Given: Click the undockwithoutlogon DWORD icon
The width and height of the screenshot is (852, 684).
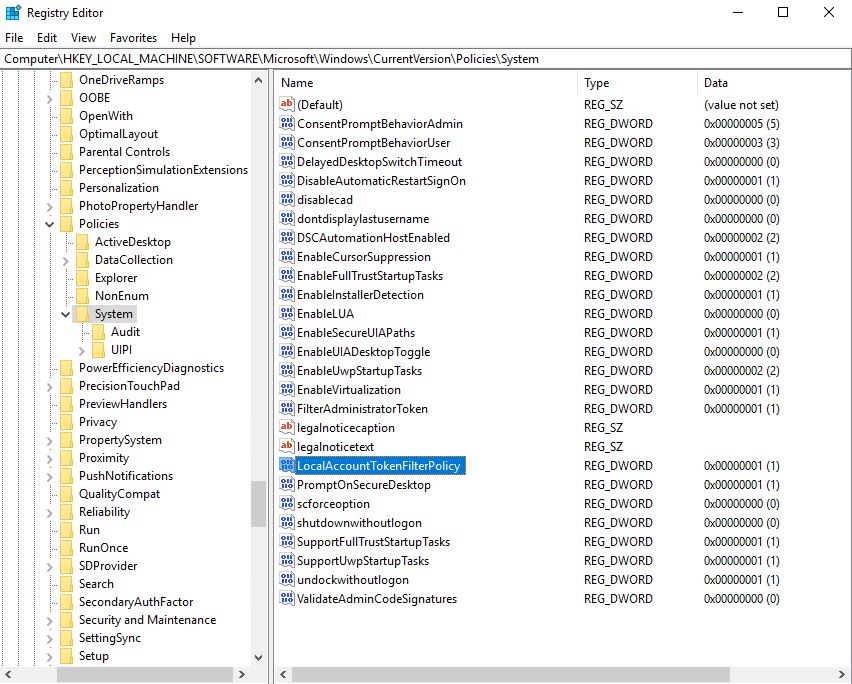Looking at the screenshot, I should (286, 580).
